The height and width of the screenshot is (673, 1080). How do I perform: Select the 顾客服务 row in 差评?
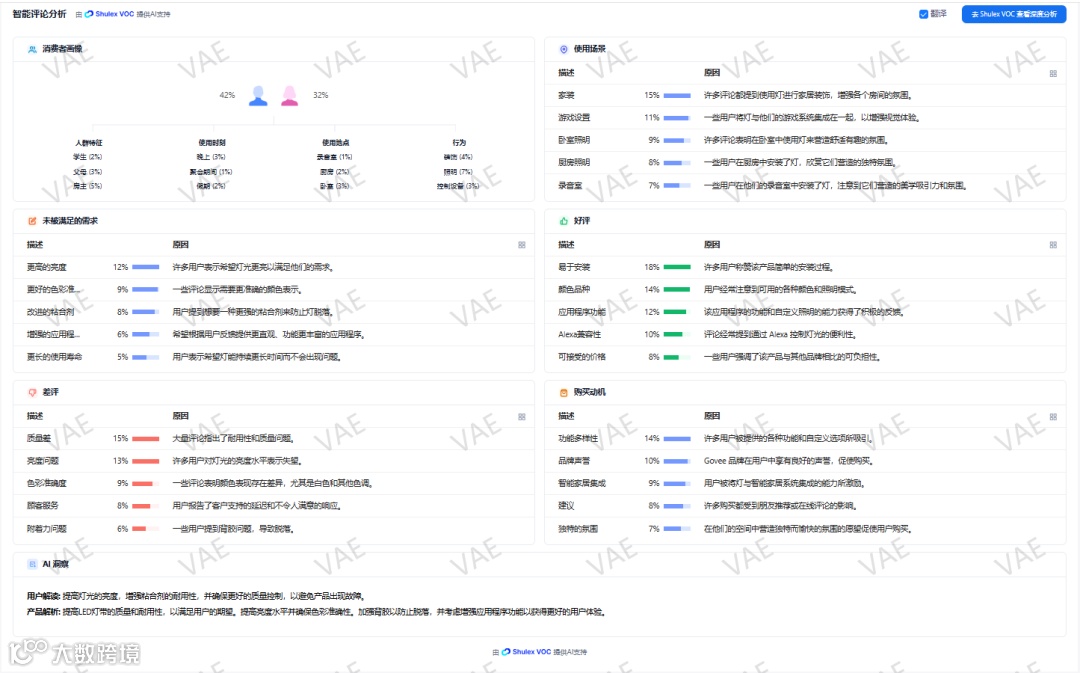[x=273, y=506]
